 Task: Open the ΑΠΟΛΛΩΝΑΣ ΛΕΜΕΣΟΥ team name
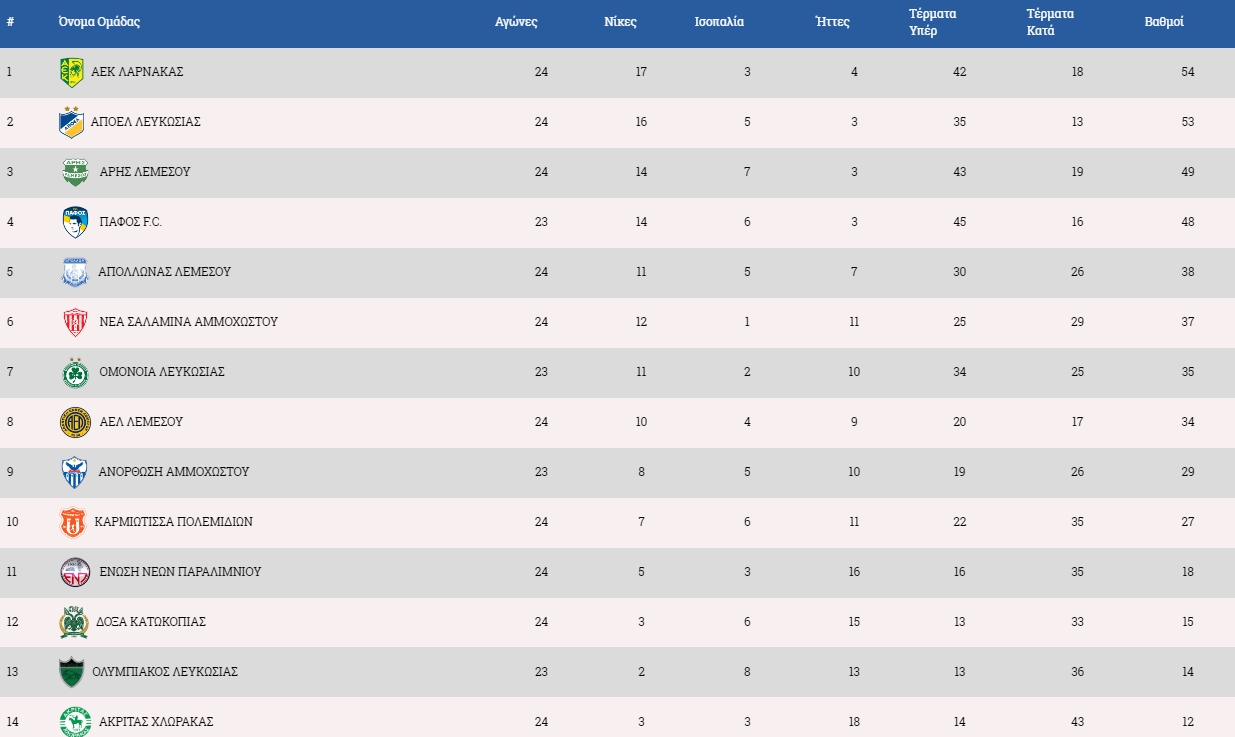(164, 272)
